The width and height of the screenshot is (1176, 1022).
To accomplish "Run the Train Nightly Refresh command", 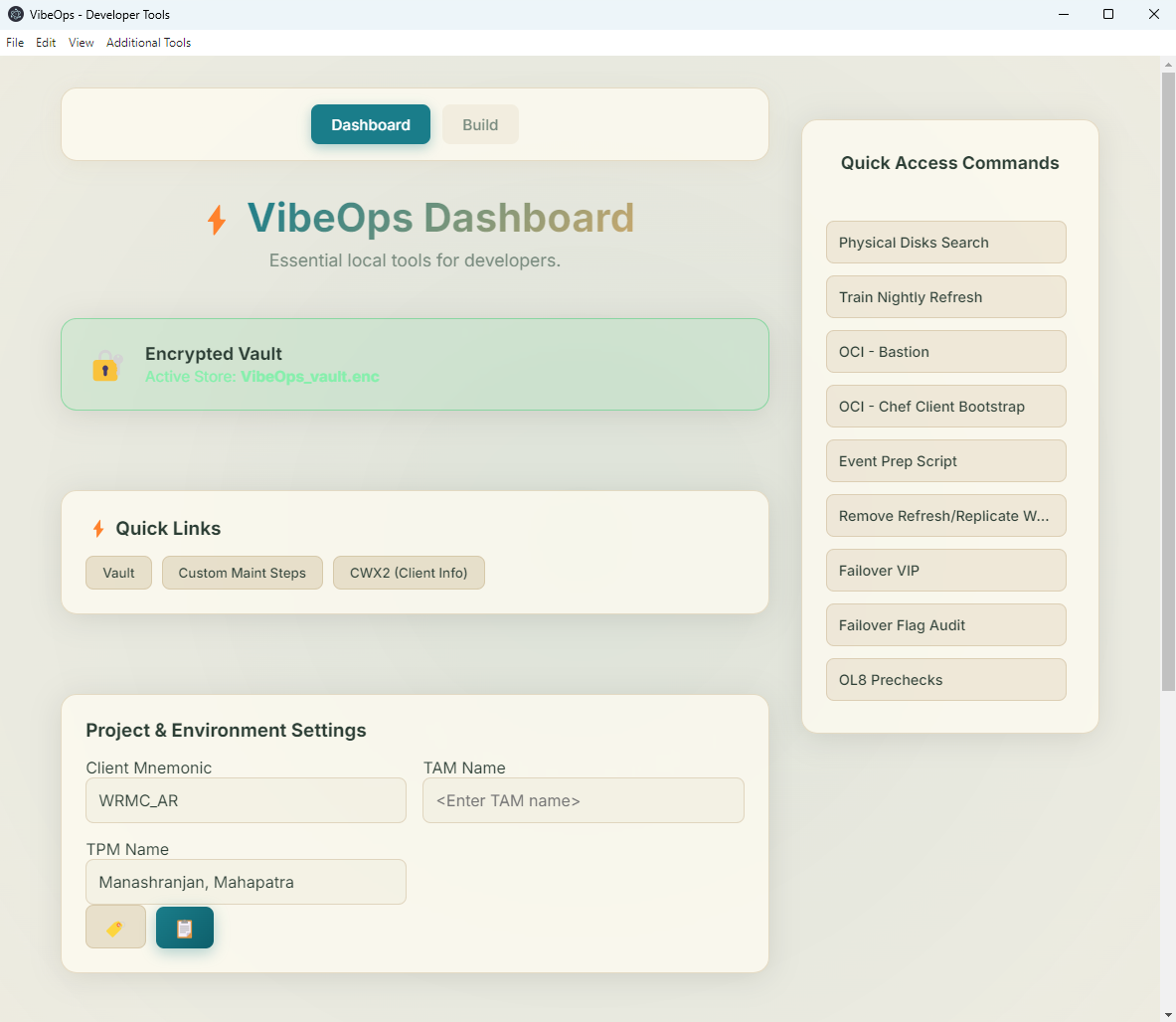I will pyautogui.click(x=944, y=296).
